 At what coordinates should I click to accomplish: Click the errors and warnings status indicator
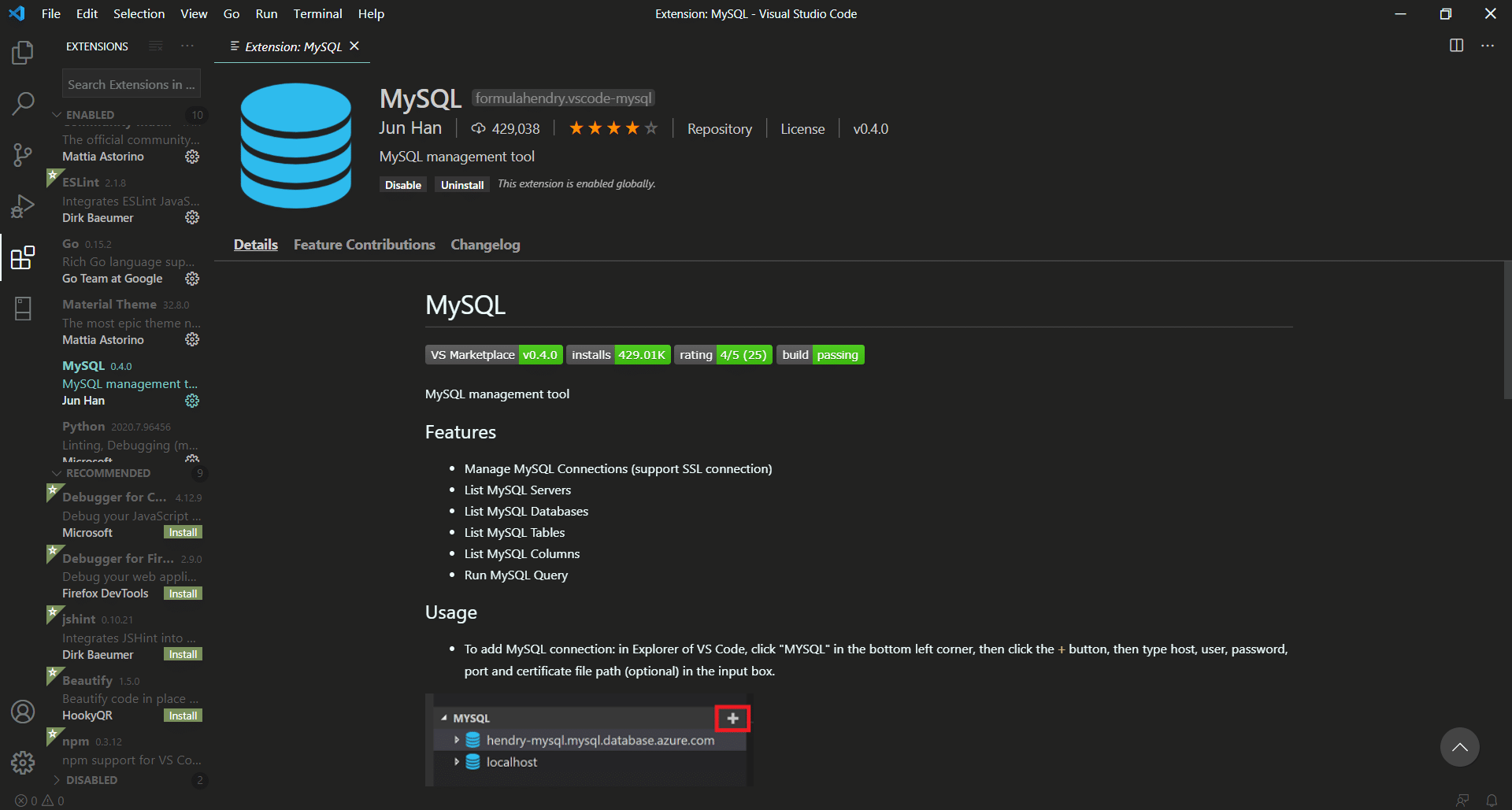(x=40, y=801)
